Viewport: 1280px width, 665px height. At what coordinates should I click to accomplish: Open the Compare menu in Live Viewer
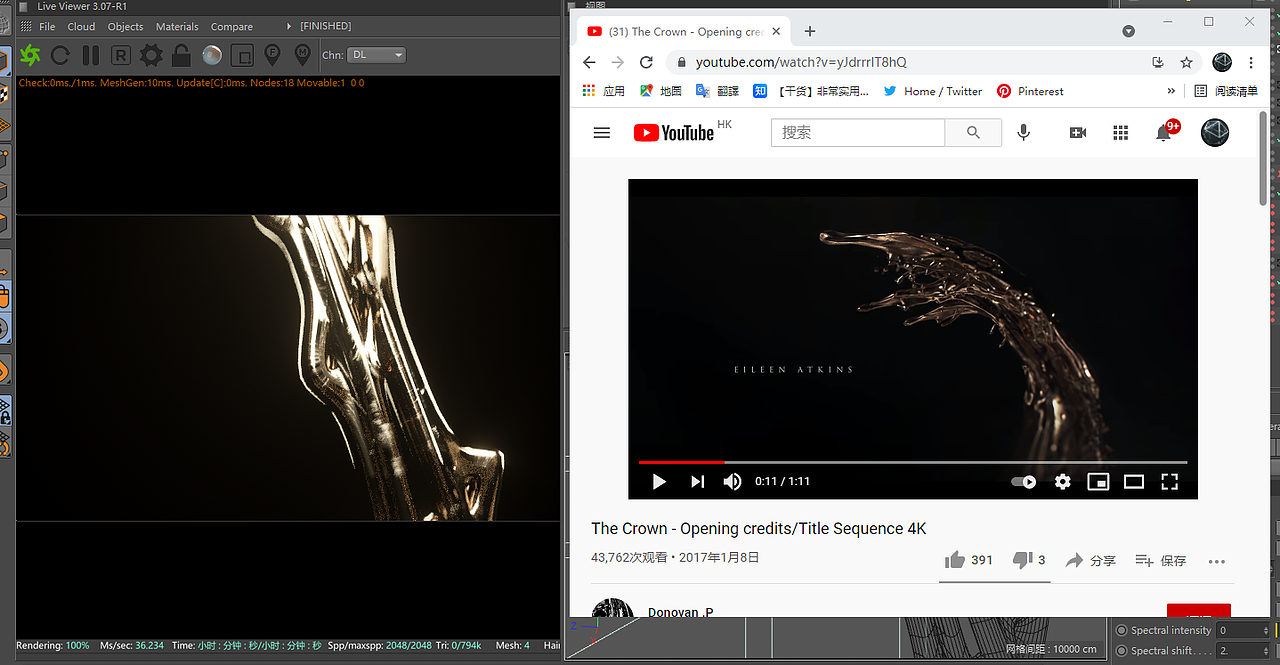click(231, 26)
